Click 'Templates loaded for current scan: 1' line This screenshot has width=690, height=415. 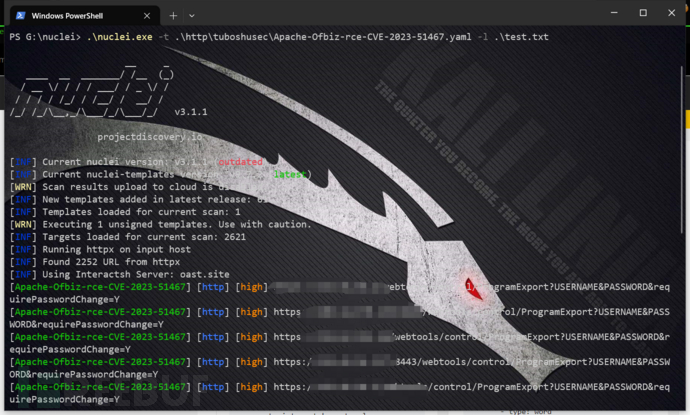(x=125, y=212)
